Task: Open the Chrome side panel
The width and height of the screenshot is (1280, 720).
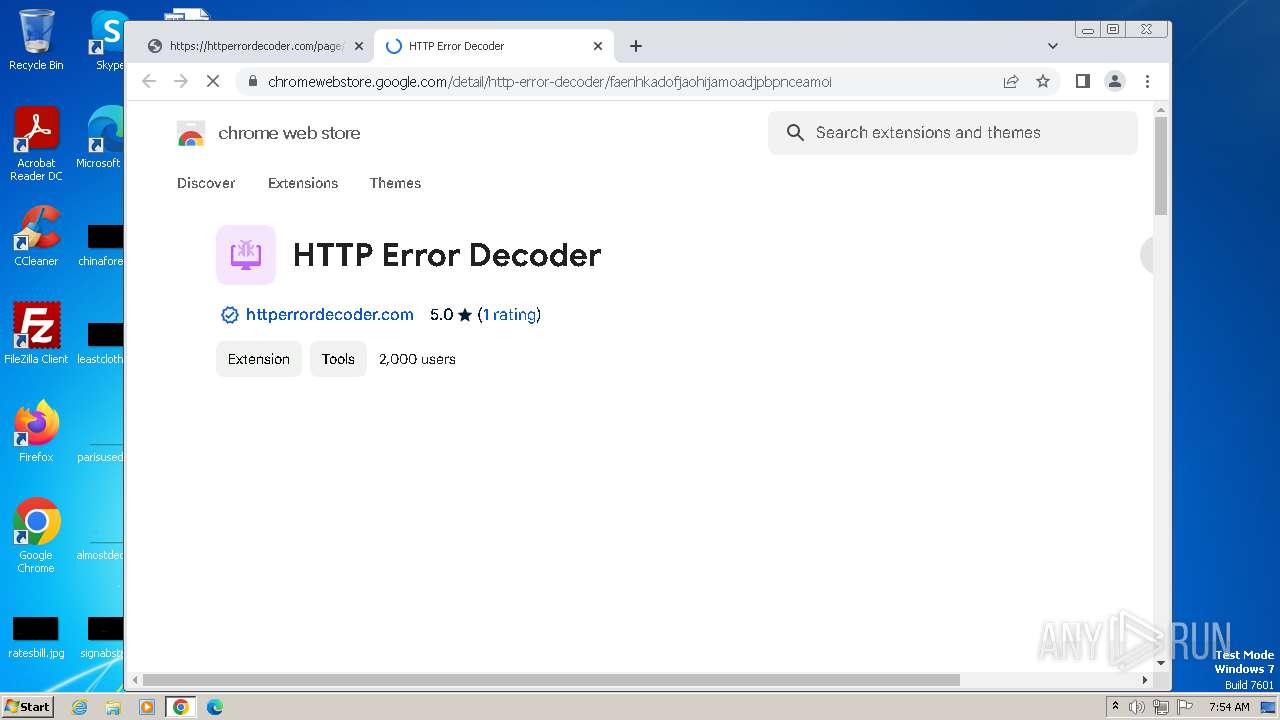Action: 1082,82
